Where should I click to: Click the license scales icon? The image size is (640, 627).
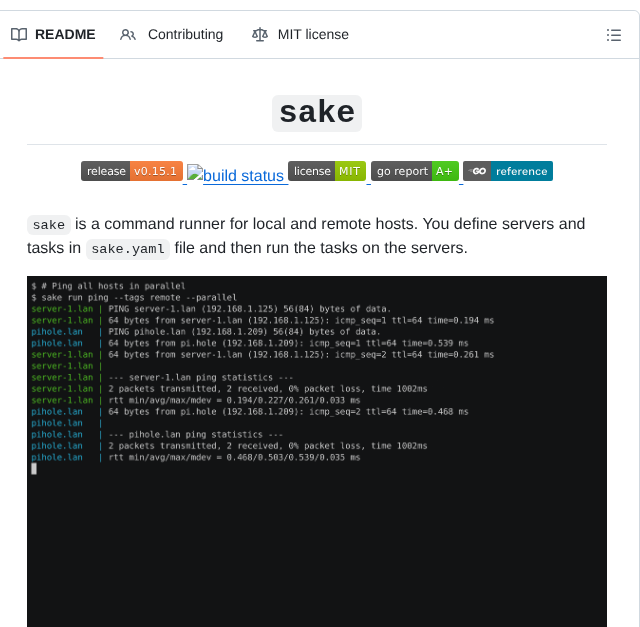point(260,35)
